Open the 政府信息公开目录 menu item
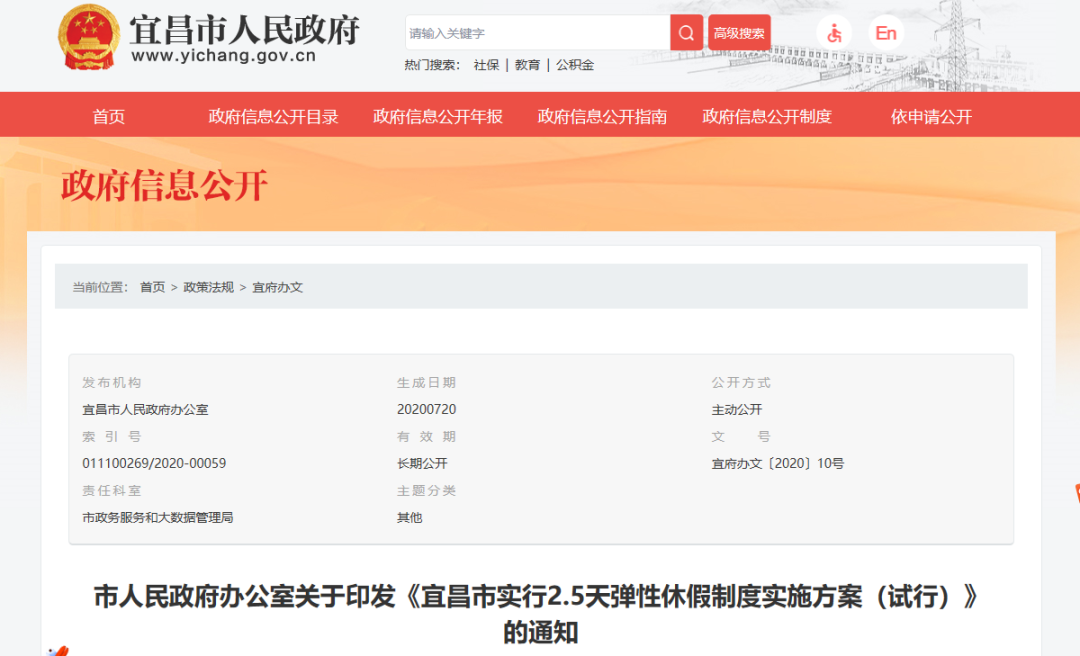This screenshot has width=1080, height=656. point(273,116)
